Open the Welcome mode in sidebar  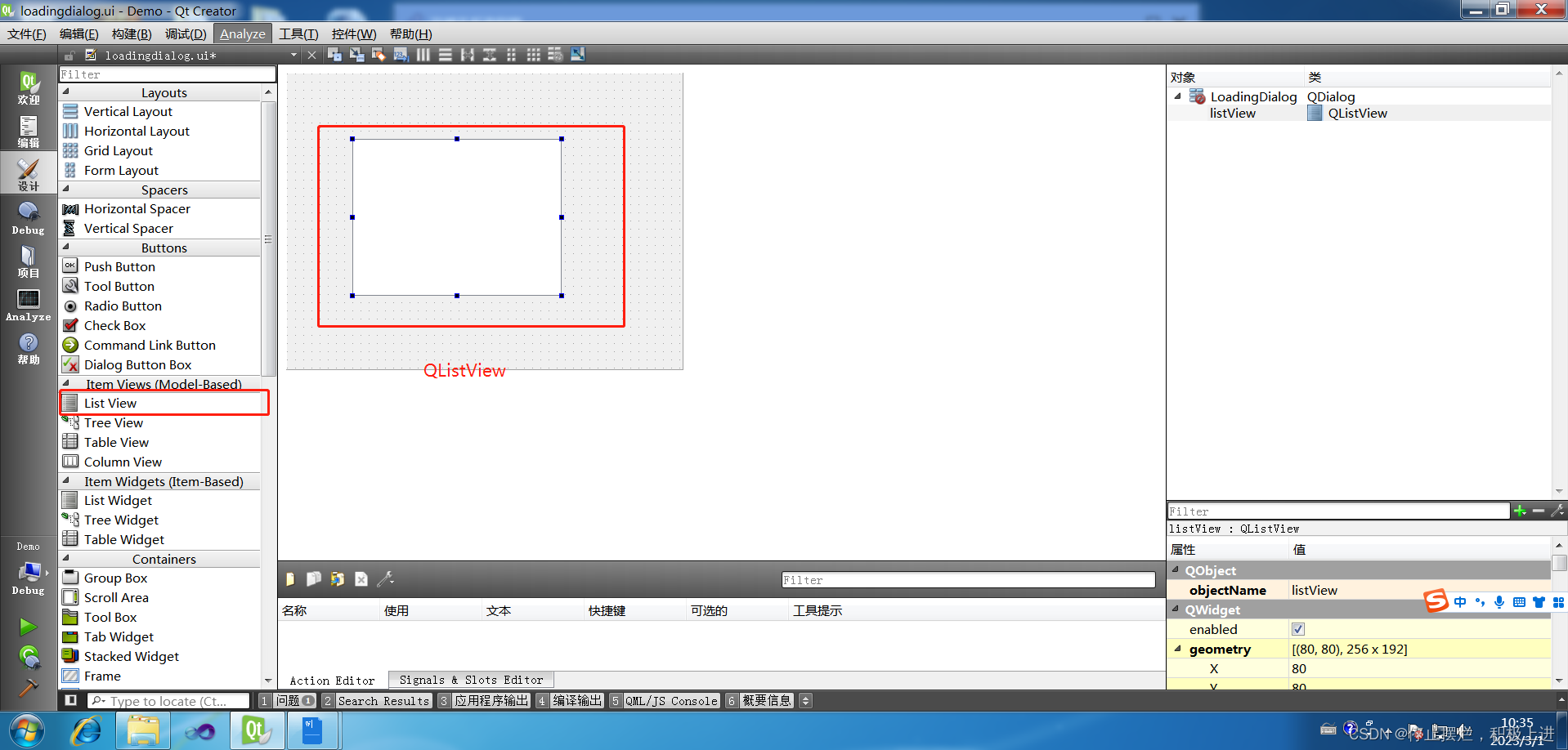click(x=29, y=88)
